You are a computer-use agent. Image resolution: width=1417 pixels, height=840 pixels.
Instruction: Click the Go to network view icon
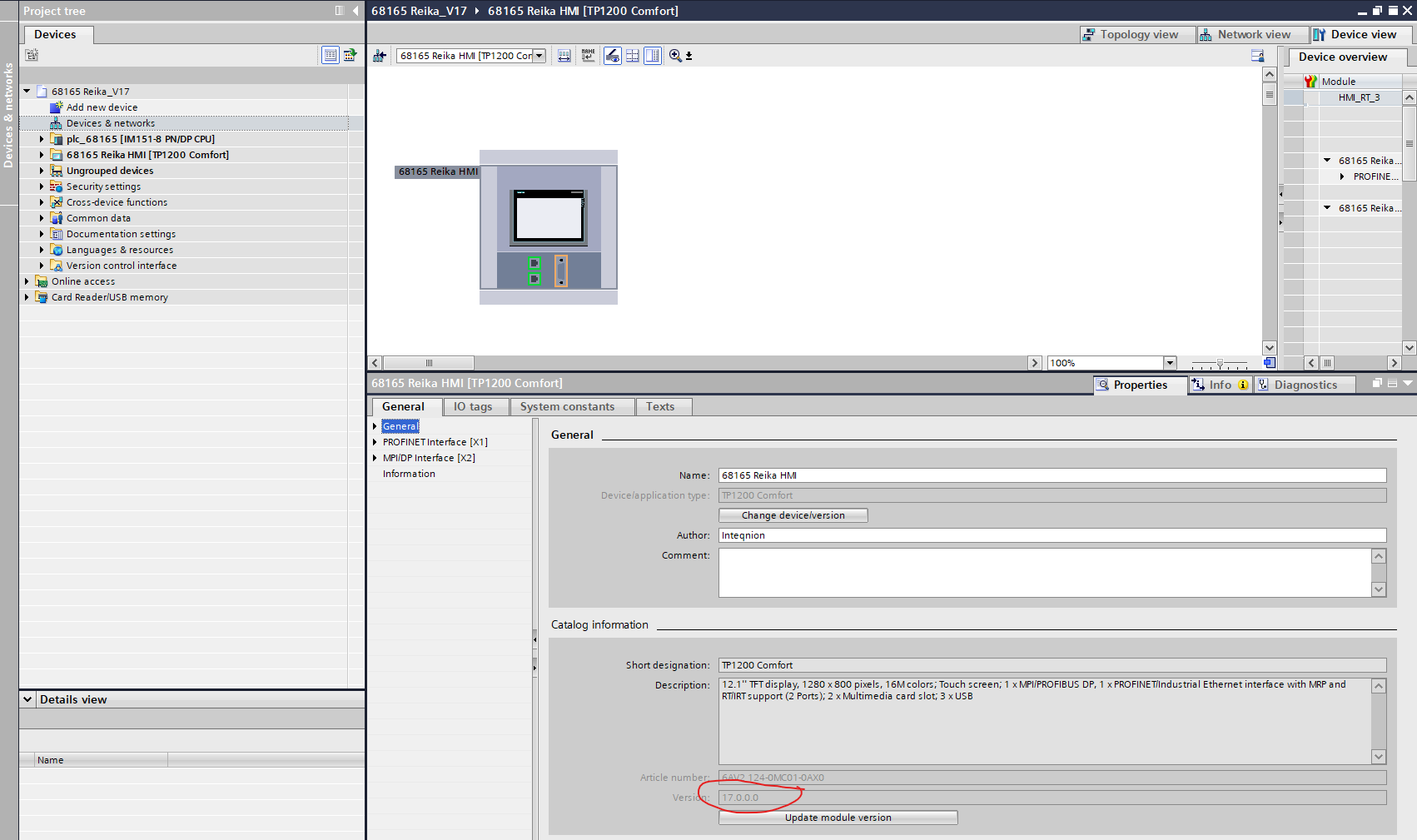(380, 56)
